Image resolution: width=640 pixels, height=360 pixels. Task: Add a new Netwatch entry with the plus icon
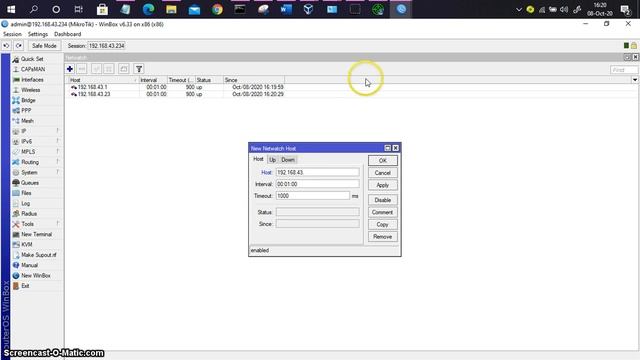pos(70,69)
